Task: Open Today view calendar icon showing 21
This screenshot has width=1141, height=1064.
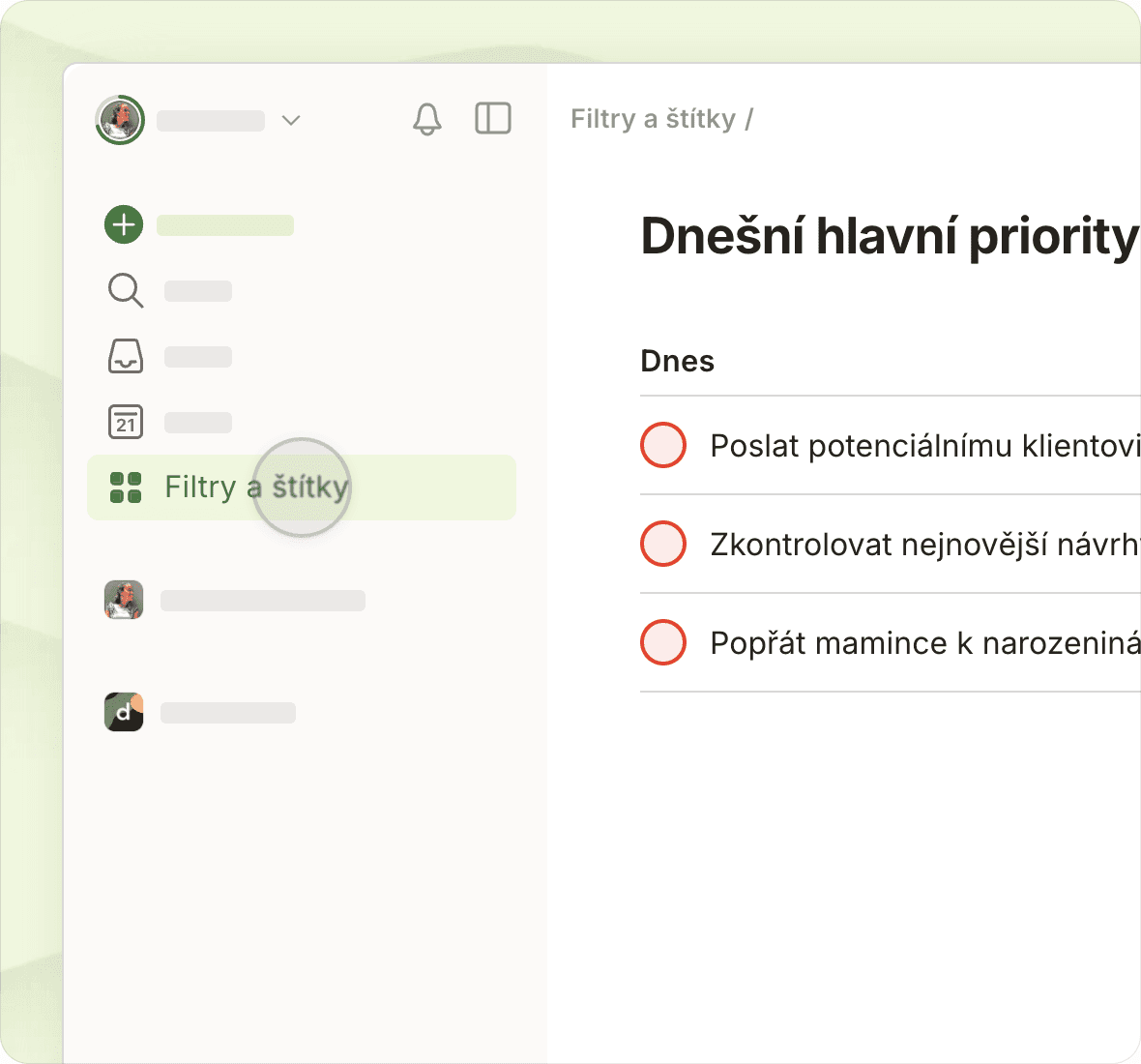Action: 125,422
